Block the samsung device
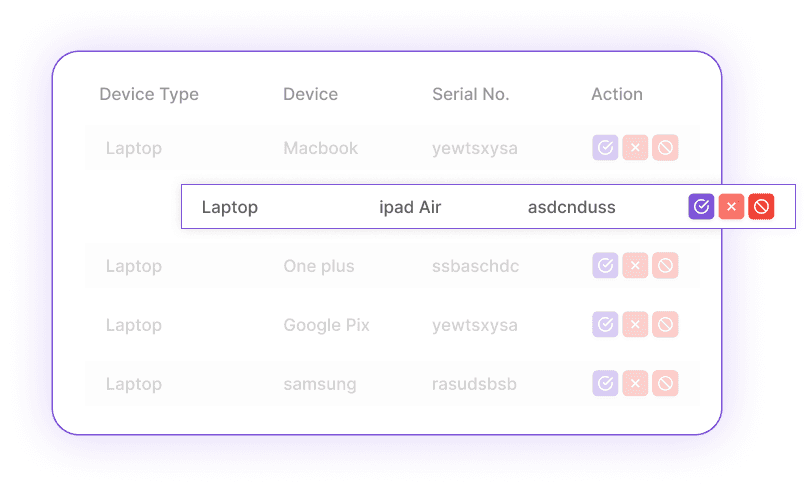This screenshot has width=809, height=489. click(x=665, y=384)
